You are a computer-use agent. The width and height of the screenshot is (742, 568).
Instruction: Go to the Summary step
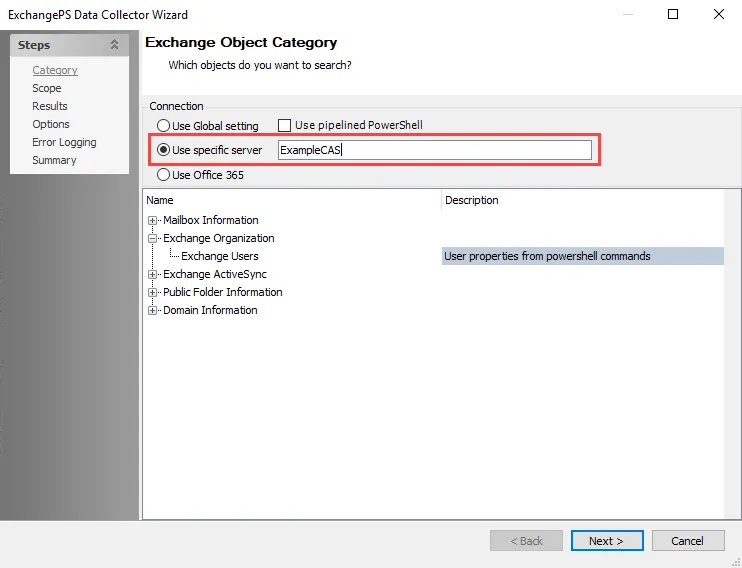(54, 160)
